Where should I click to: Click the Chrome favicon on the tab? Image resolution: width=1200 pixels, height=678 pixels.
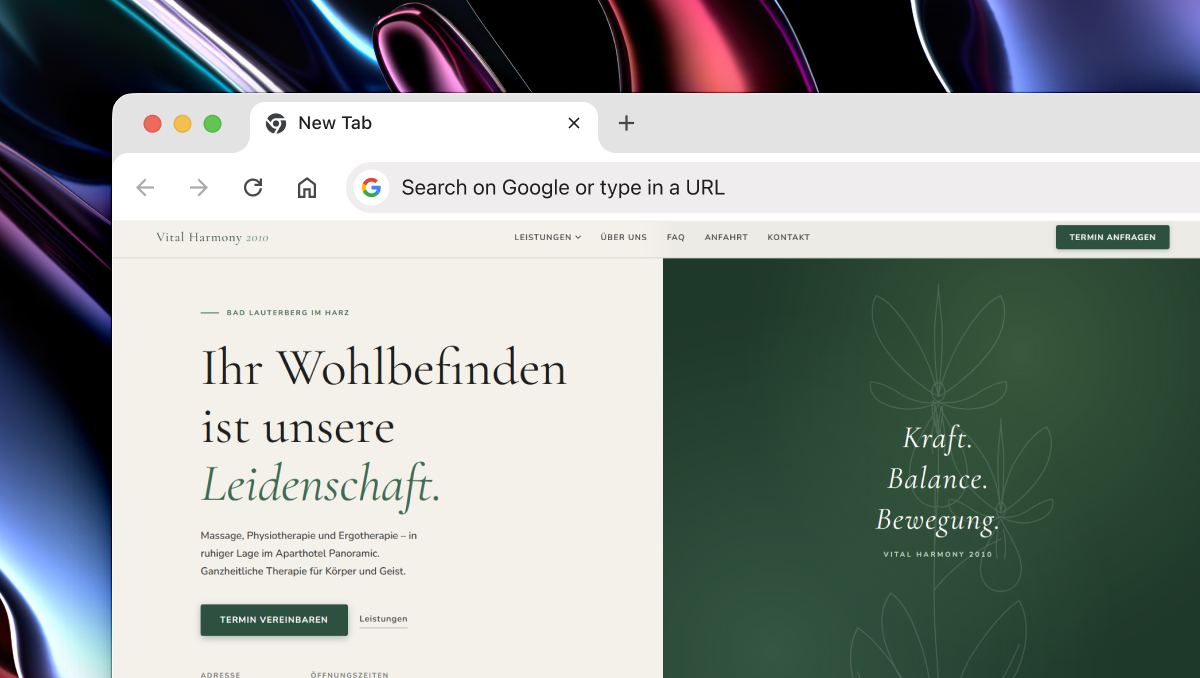pyautogui.click(x=276, y=123)
